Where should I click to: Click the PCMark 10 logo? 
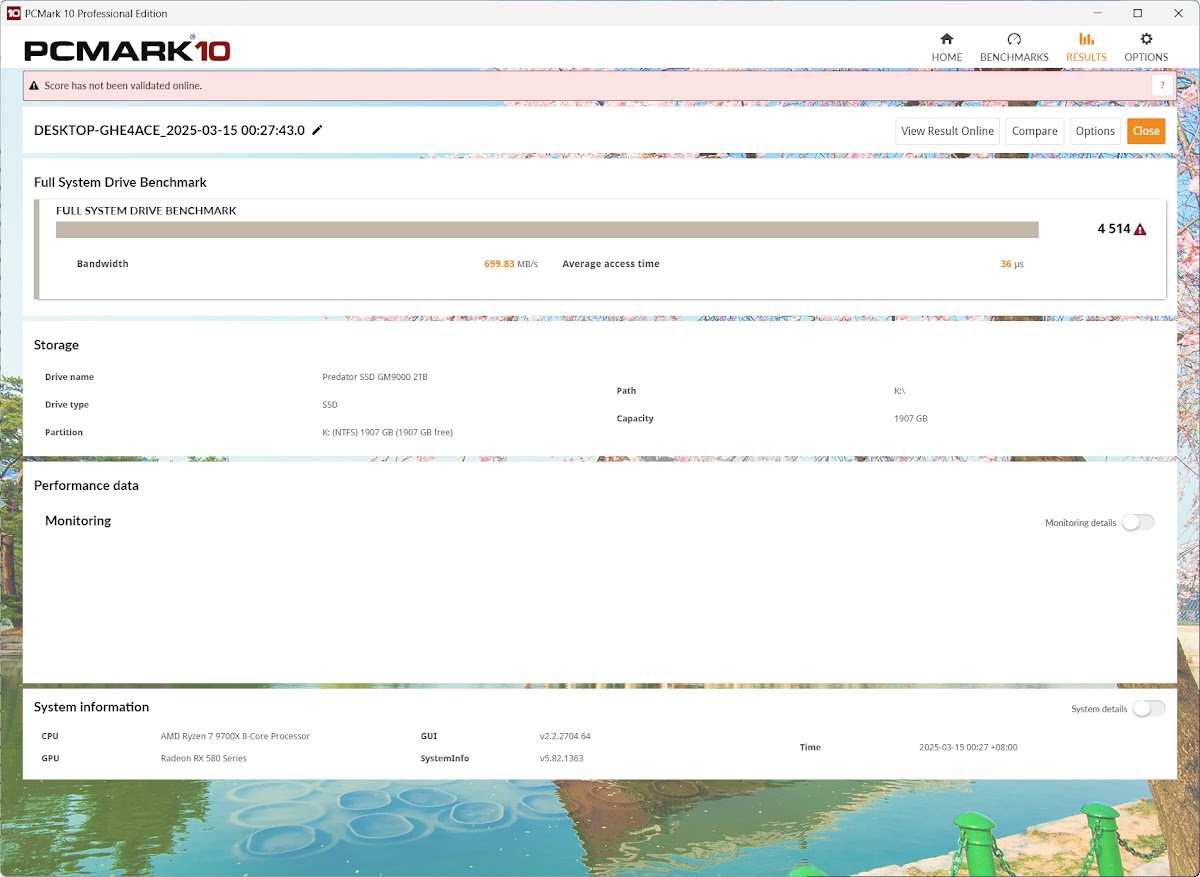127,50
